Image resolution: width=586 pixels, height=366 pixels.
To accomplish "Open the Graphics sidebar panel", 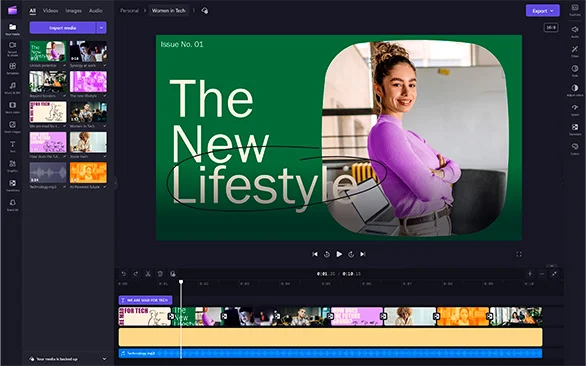I will (x=12, y=166).
